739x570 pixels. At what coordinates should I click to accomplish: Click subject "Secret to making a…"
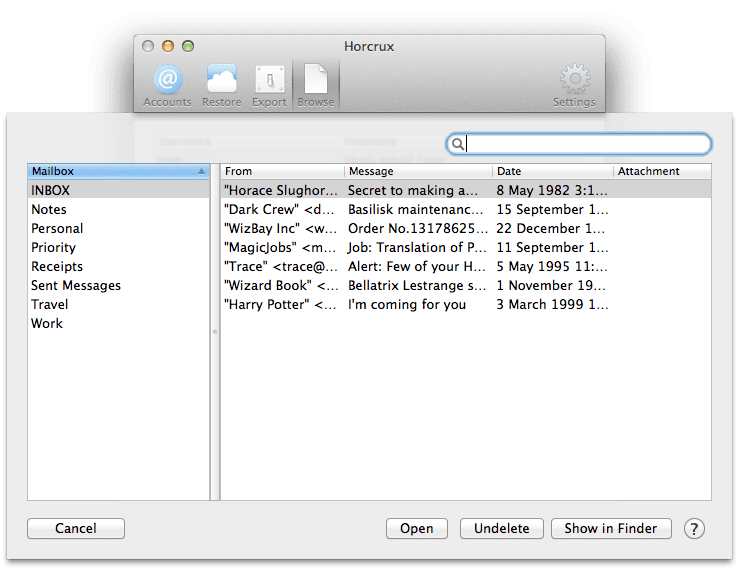(x=413, y=190)
